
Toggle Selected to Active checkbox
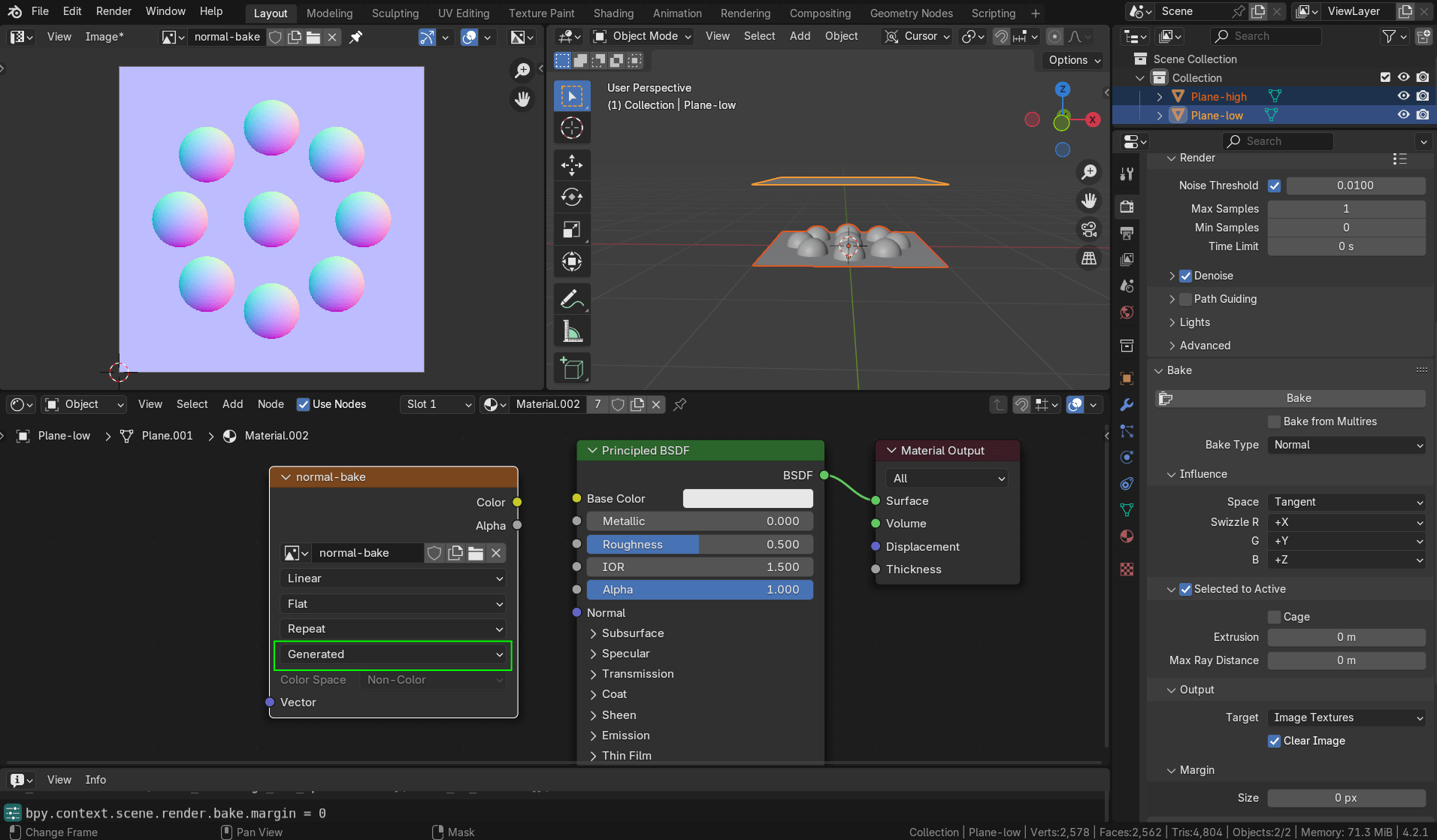(x=1185, y=589)
